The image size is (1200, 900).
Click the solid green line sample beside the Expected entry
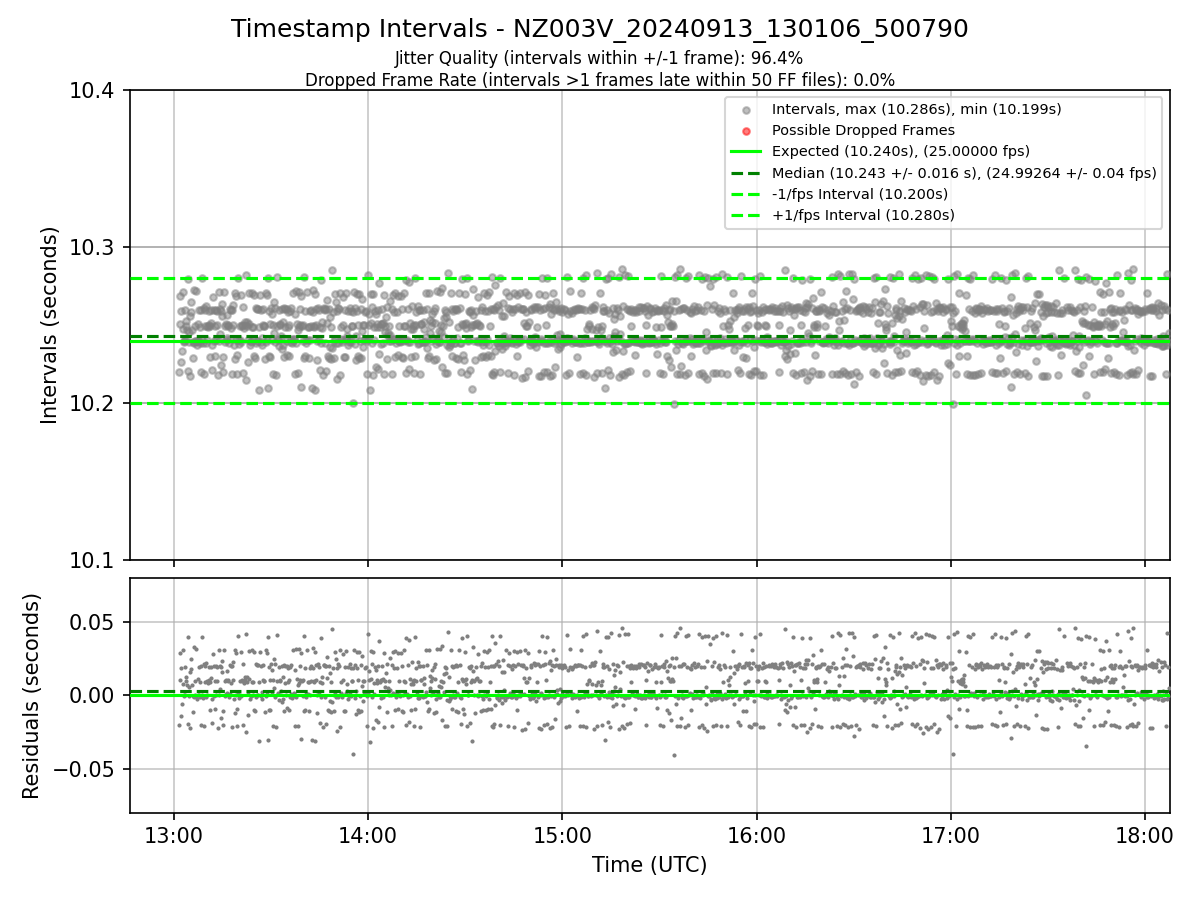click(746, 152)
